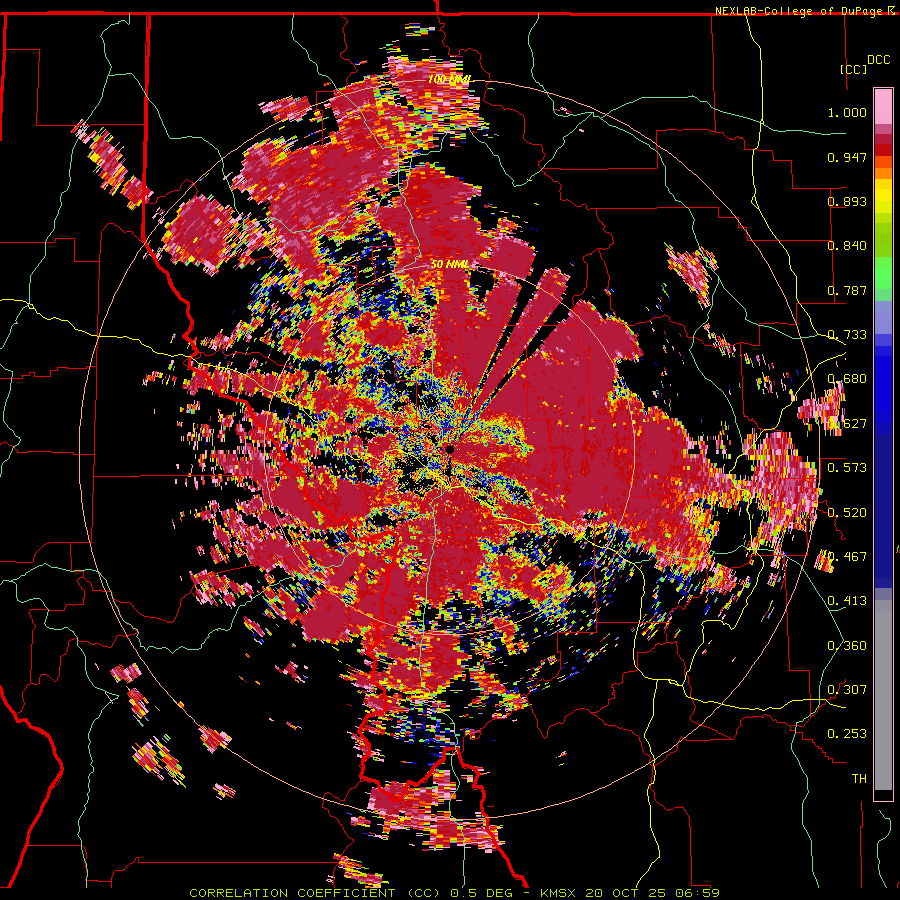Select the 0.307 legend value
Image resolution: width=900 pixels, height=900 pixels.
click(847, 690)
